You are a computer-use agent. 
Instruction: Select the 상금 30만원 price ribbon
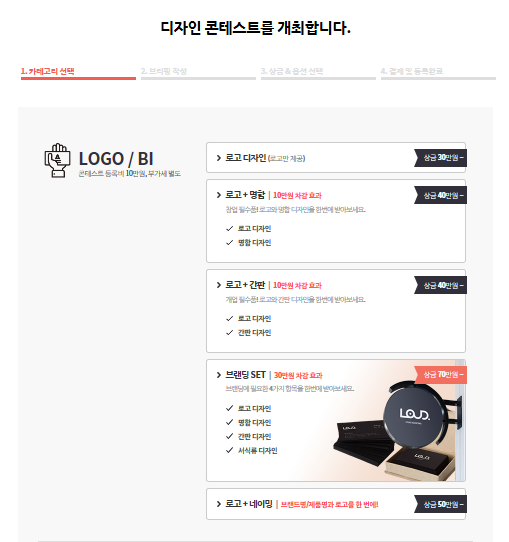(441, 158)
